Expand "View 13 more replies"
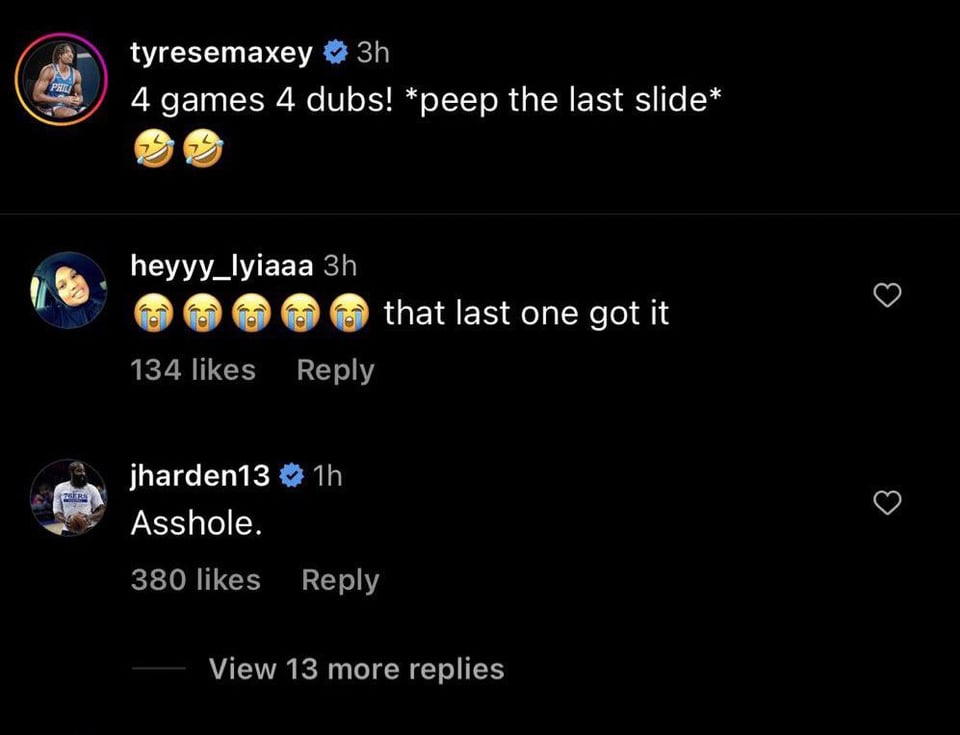This screenshot has width=960, height=735. [356, 668]
